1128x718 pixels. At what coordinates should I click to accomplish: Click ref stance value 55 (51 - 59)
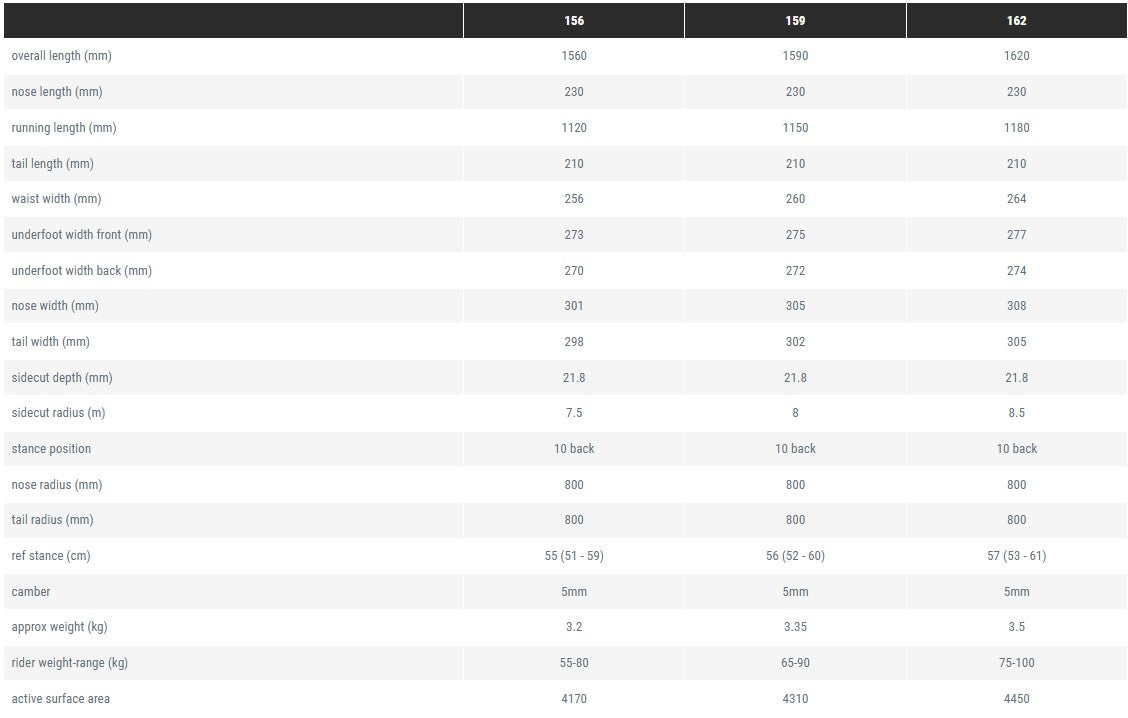573,556
